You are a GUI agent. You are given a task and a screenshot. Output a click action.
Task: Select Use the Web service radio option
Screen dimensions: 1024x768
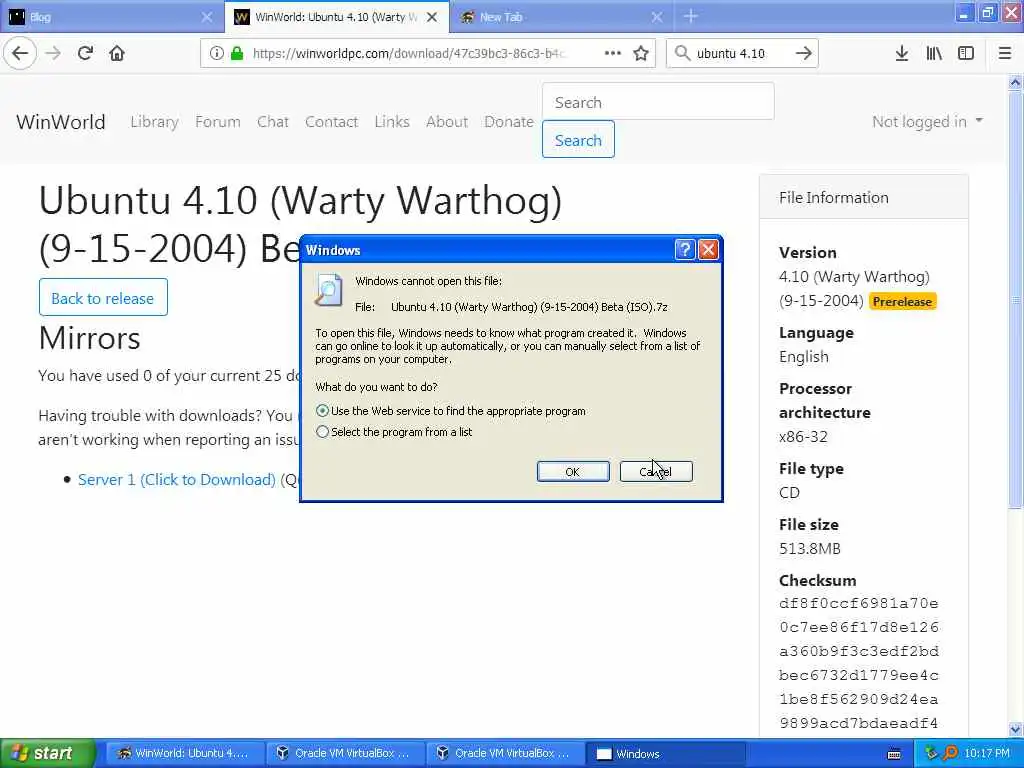(323, 411)
